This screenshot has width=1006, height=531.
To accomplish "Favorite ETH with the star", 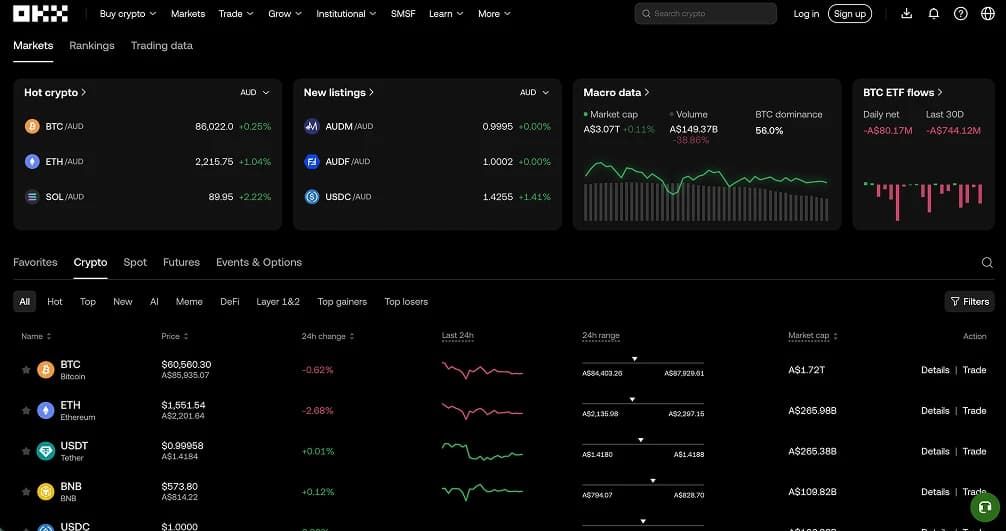I will click(x=26, y=410).
